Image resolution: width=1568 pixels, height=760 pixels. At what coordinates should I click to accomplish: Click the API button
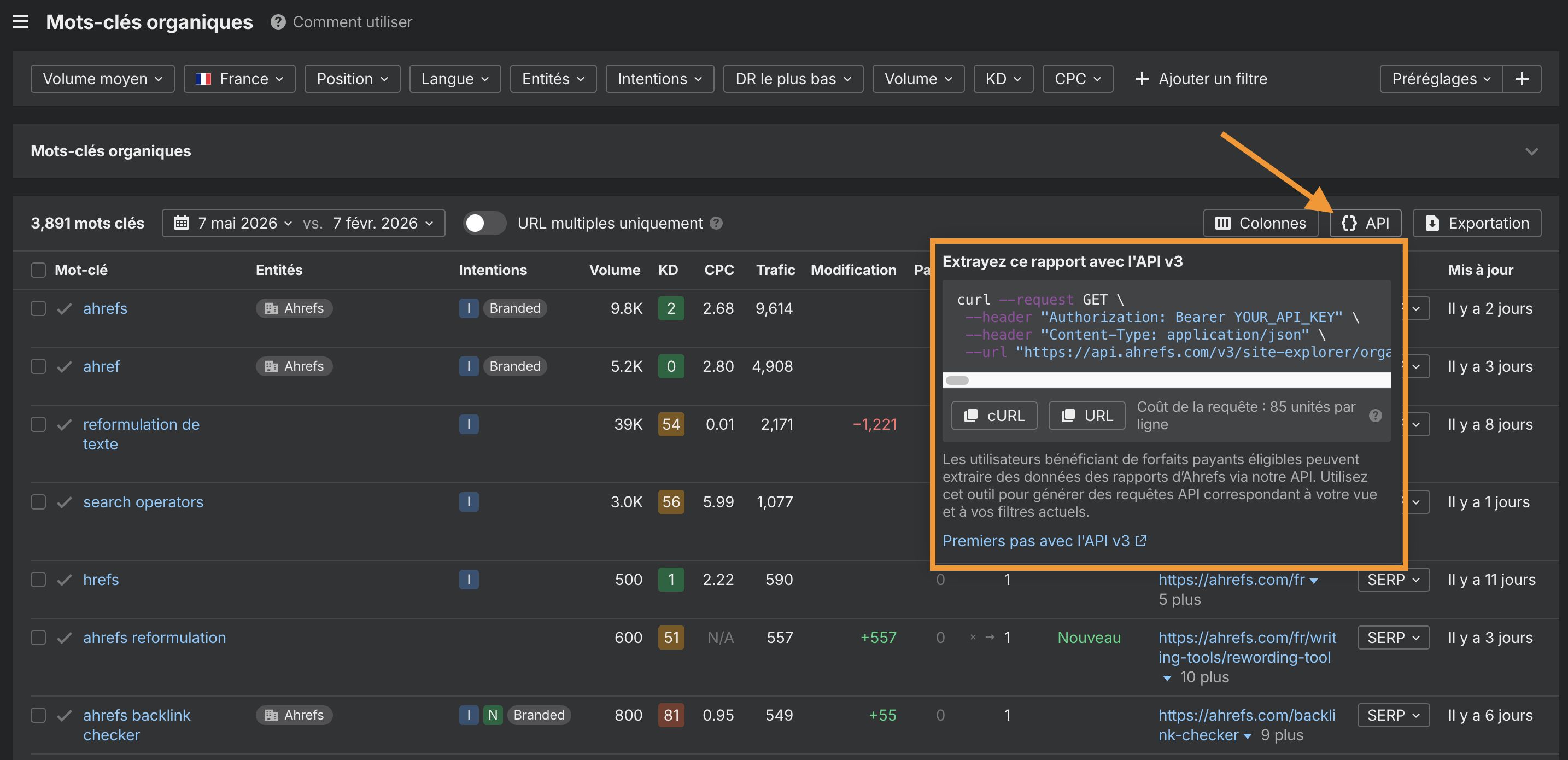pyautogui.click(x=1365, y=223)
